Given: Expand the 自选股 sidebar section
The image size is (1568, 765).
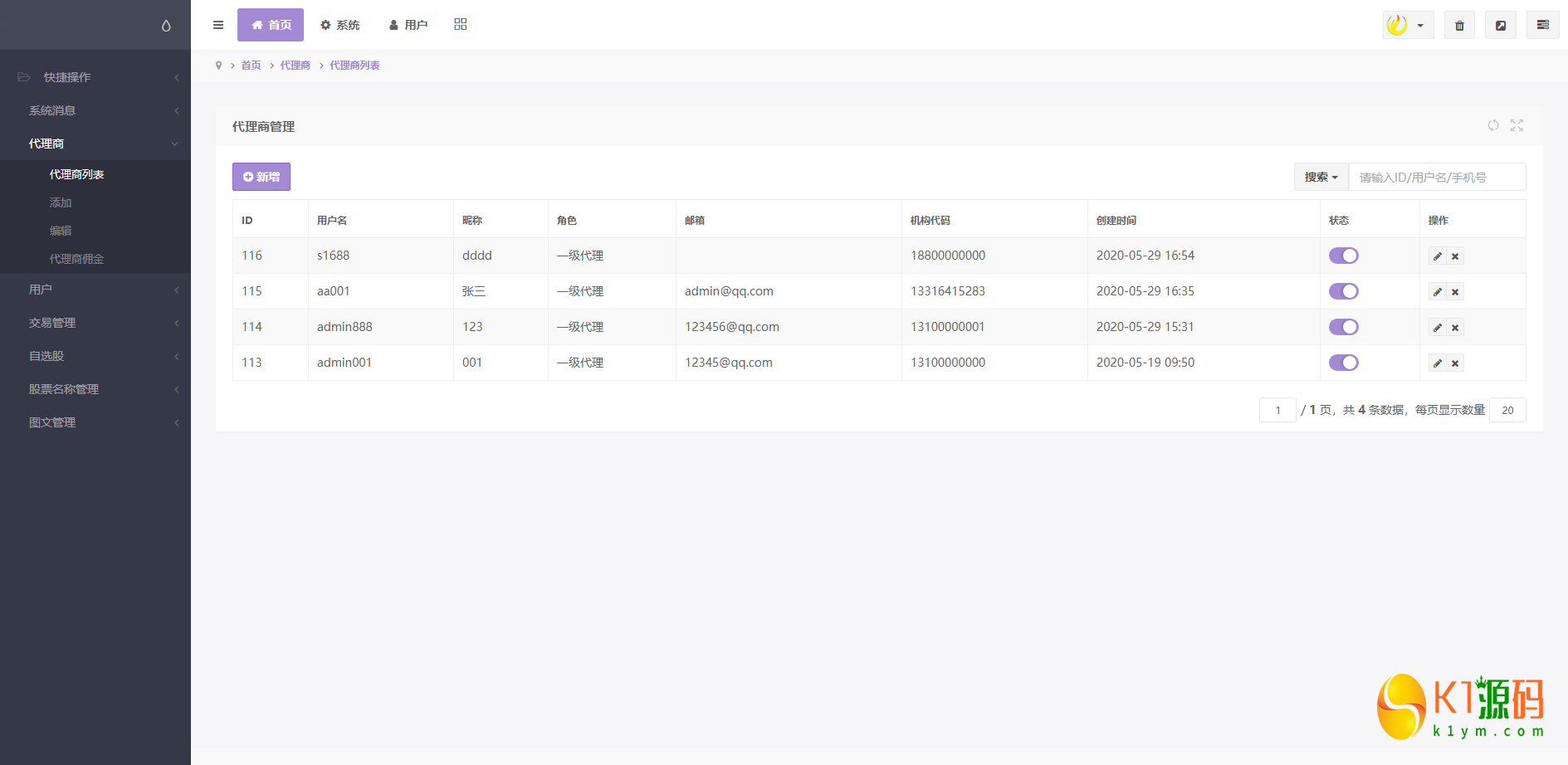Looking at the screenshot, I should (x=95, y=356).
